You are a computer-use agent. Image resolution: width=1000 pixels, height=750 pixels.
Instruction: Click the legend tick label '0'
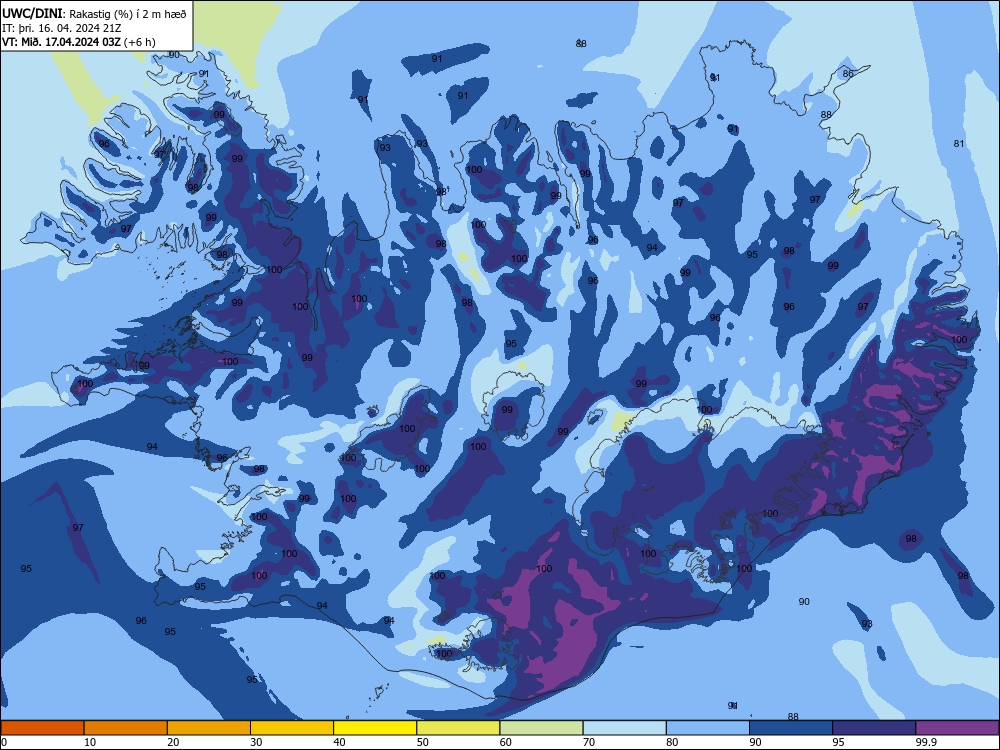(4, 742)
